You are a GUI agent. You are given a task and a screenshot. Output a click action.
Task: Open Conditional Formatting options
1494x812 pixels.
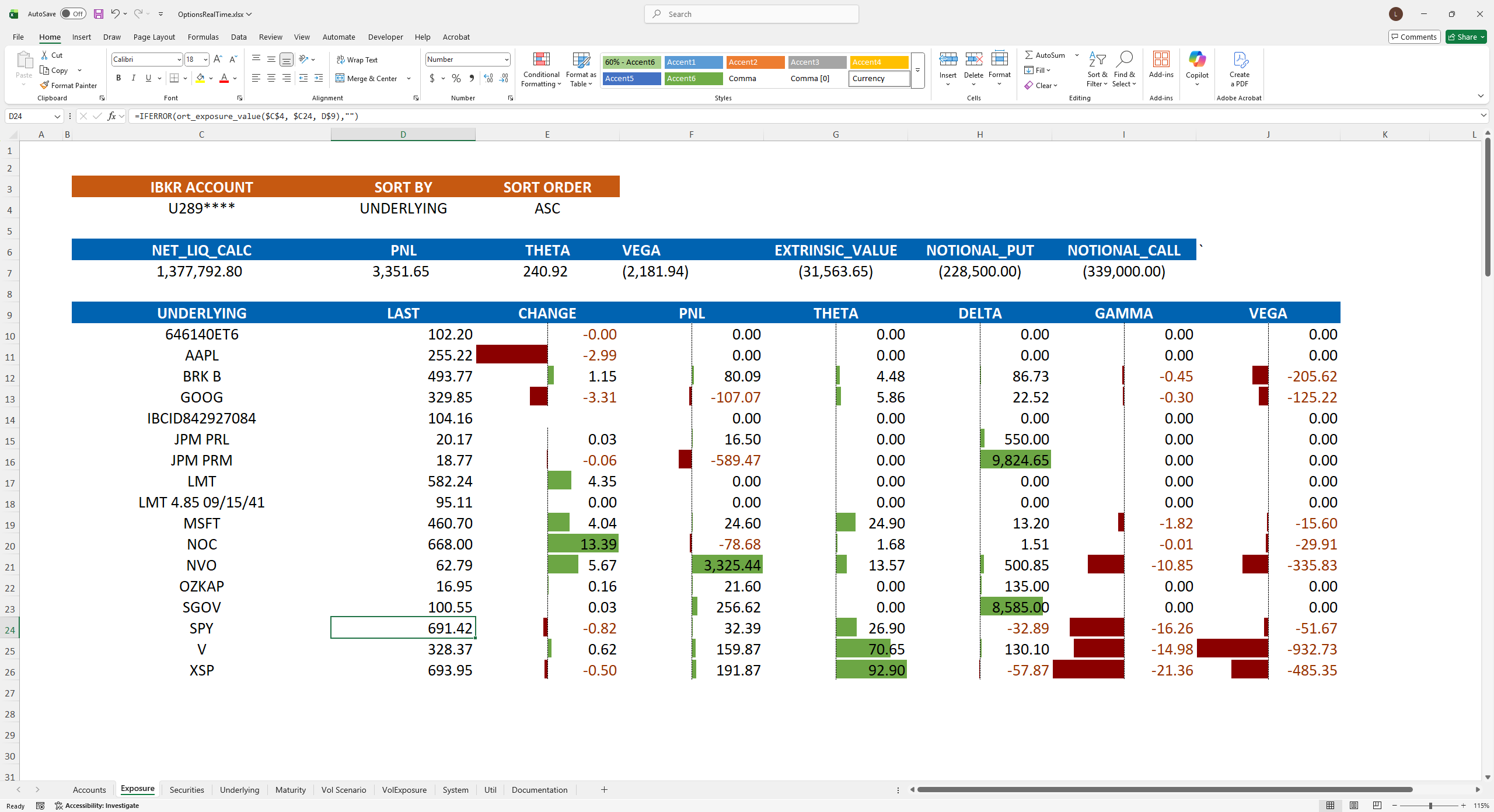click(540, 69)
